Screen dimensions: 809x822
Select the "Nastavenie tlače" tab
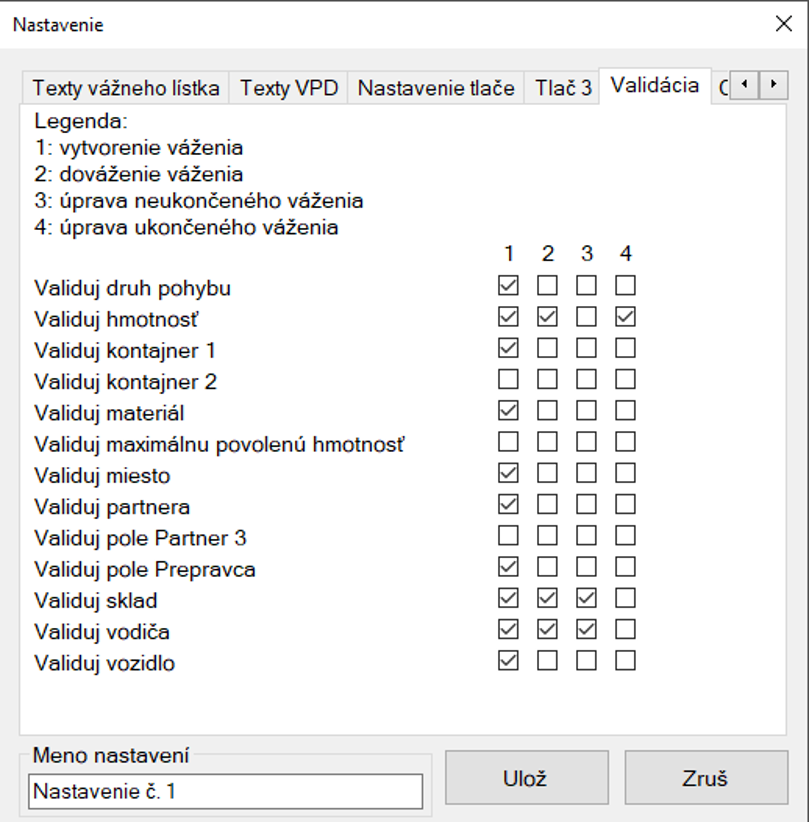point(438,87)
